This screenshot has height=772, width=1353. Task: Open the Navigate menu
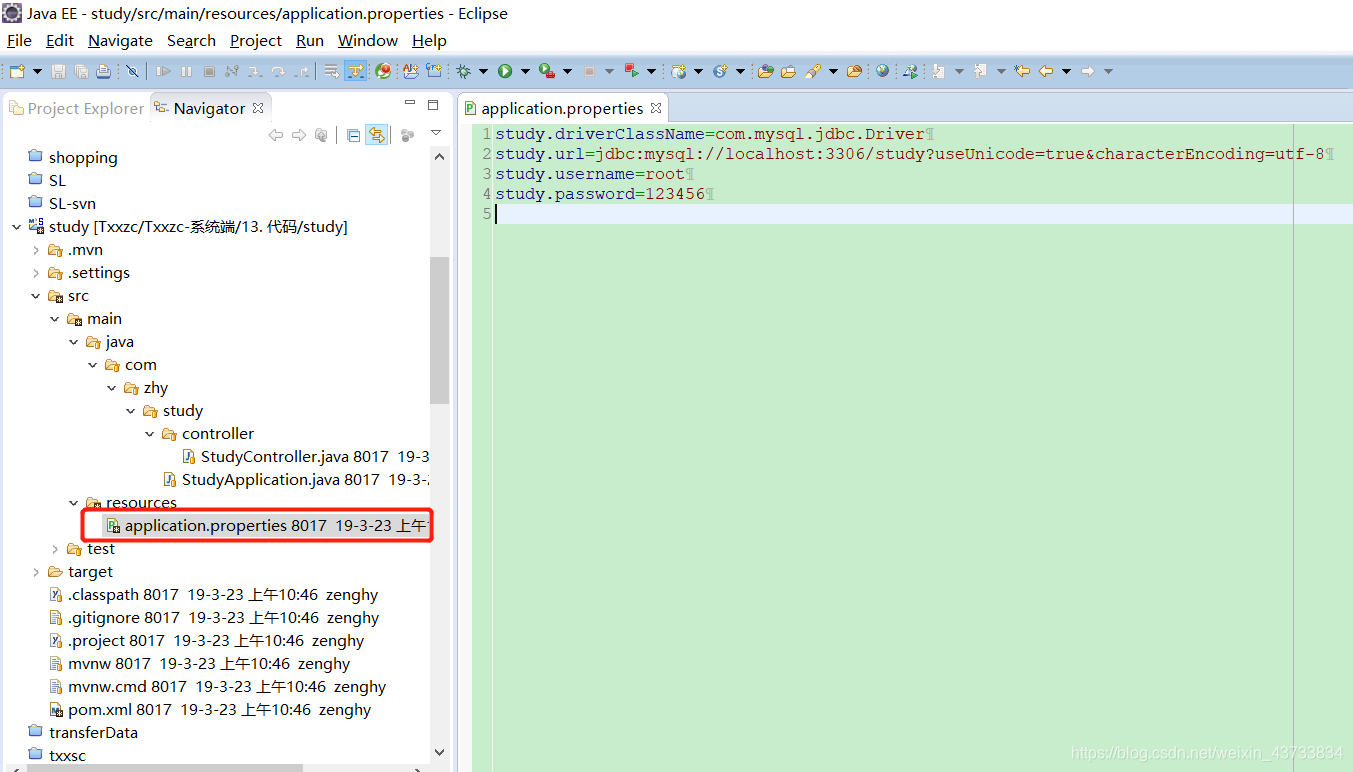[120, 40]
